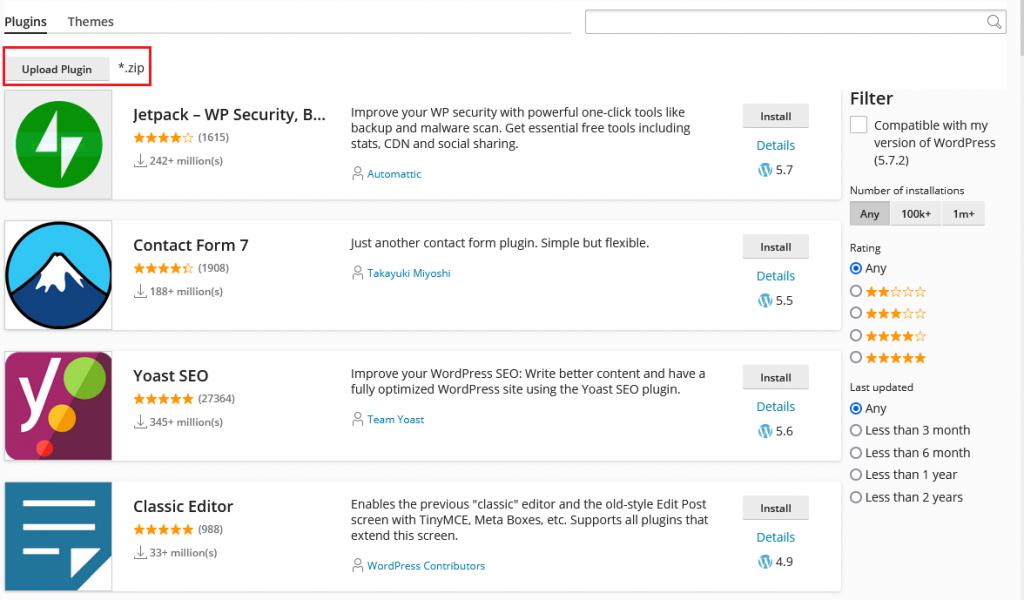Viewport: 1024px width, 600px height.
Task: Click the Upload Plugin button
Action: [57, 69]
